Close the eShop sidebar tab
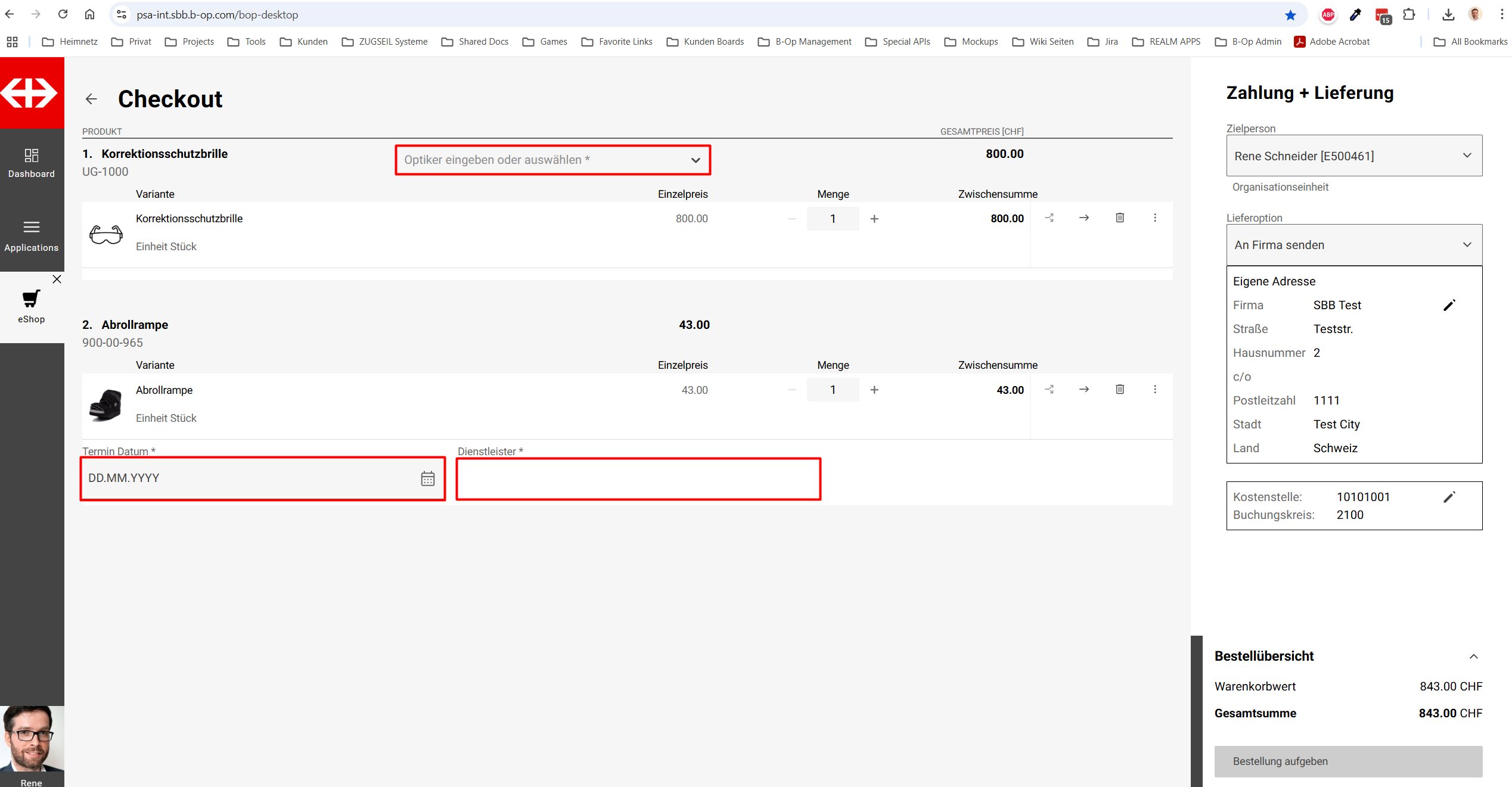Image resolution: width=1512 pixels, height=787 pixels. click(x=57, y=279)
